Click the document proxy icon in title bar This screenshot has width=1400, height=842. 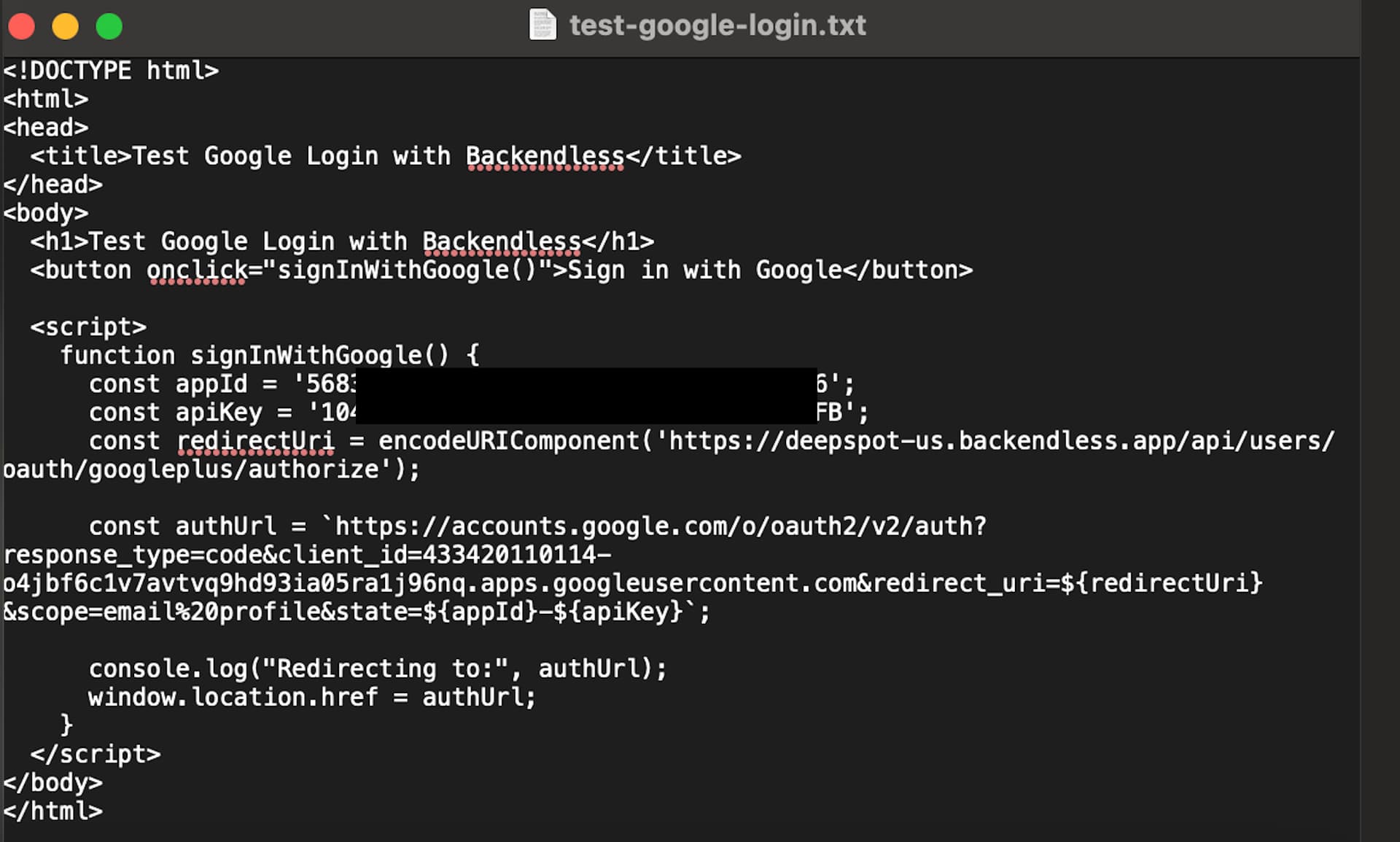pos(542,25)
